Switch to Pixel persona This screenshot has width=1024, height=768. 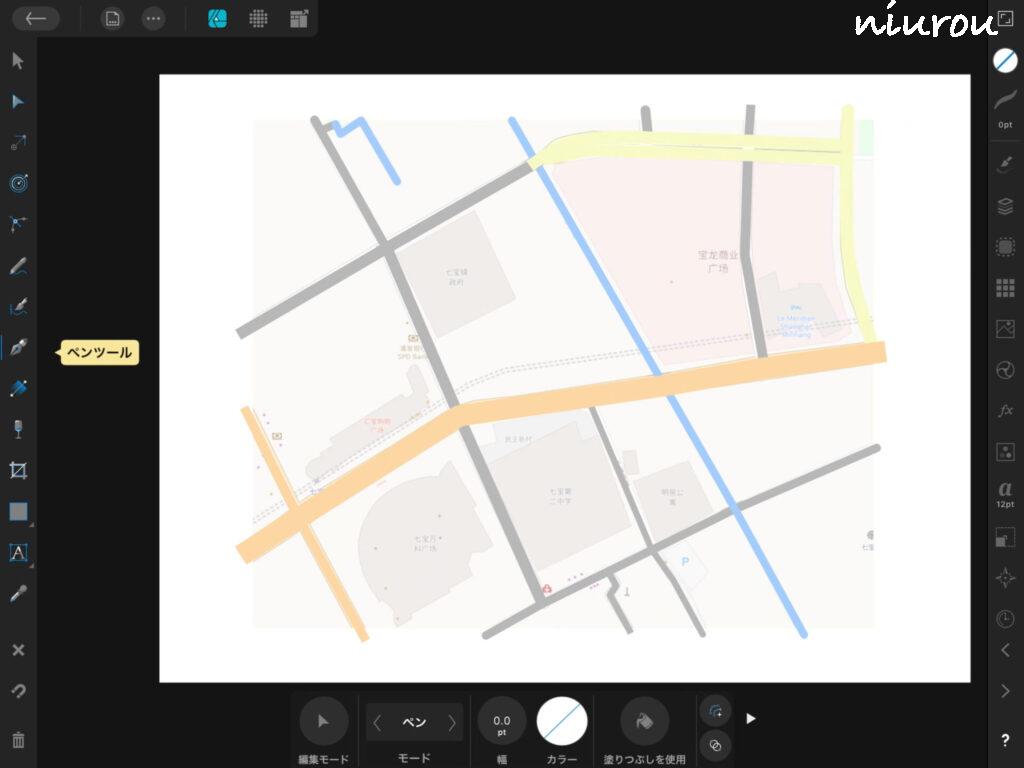click(258, 18)
